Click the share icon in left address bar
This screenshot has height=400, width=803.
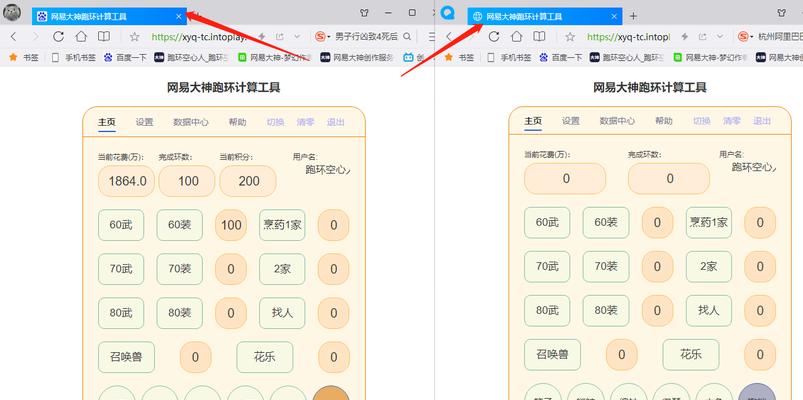(280, 37)
